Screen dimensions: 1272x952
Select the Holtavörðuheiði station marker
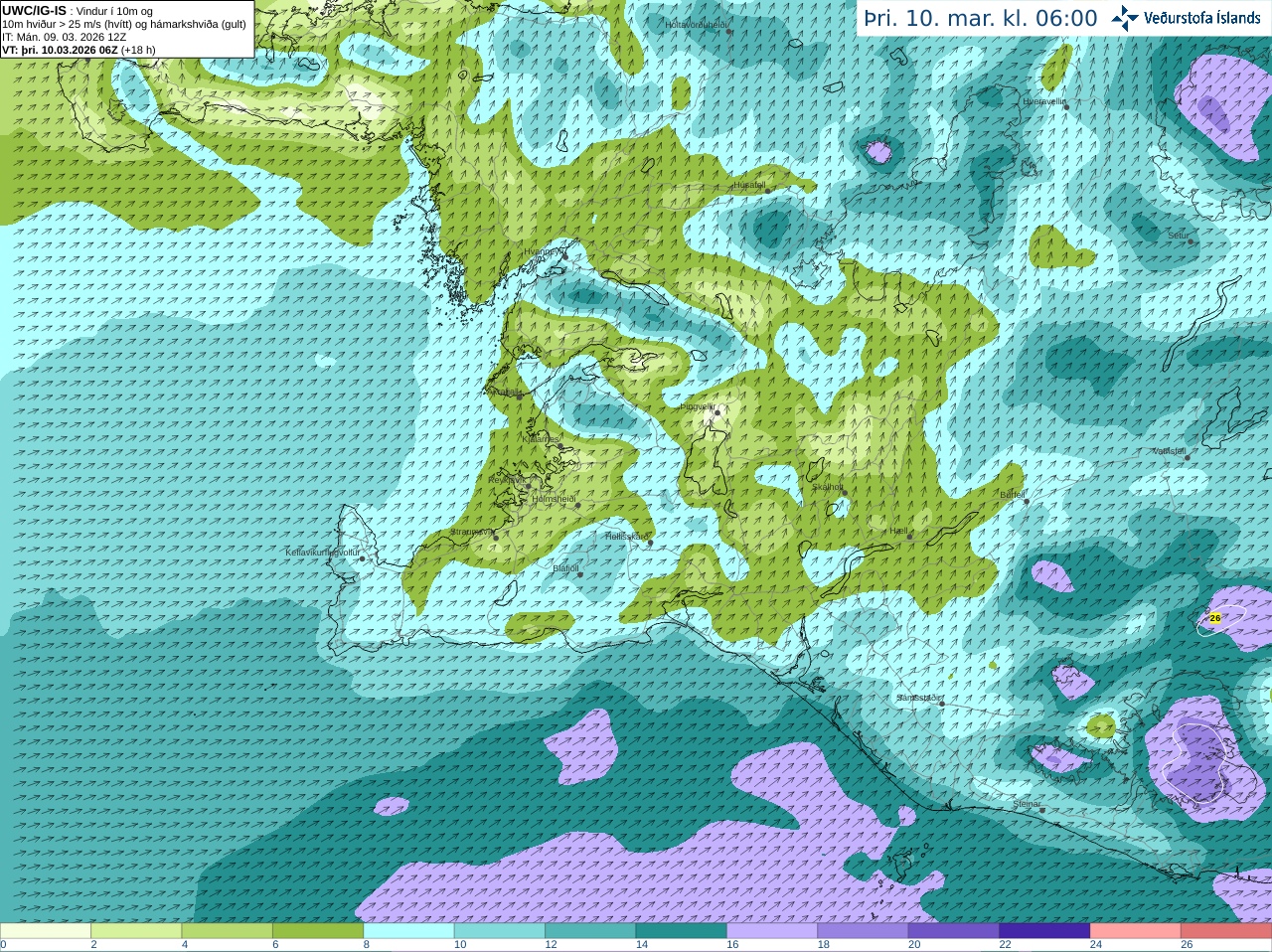(x=728, y=31)
